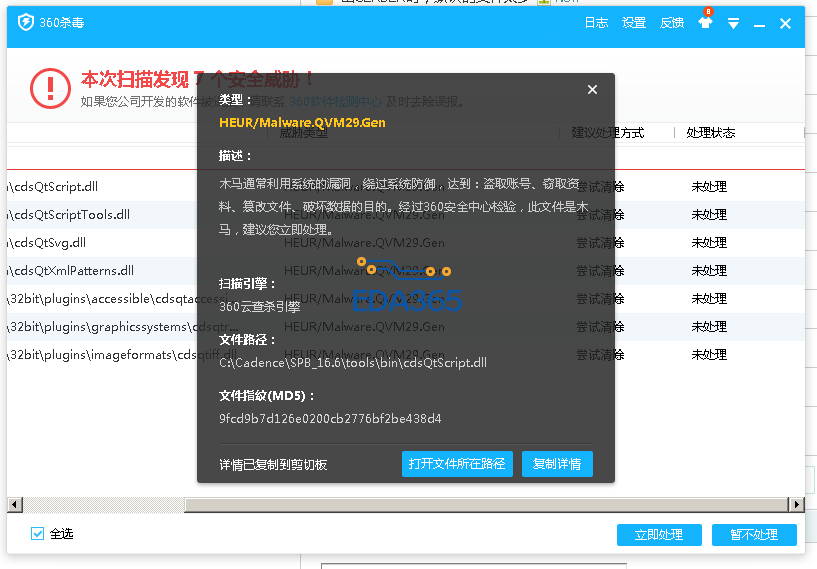Screen dimensions: 817x569
Task: Minimize the 360杀毒 window
Action: (x=760, y=24)
